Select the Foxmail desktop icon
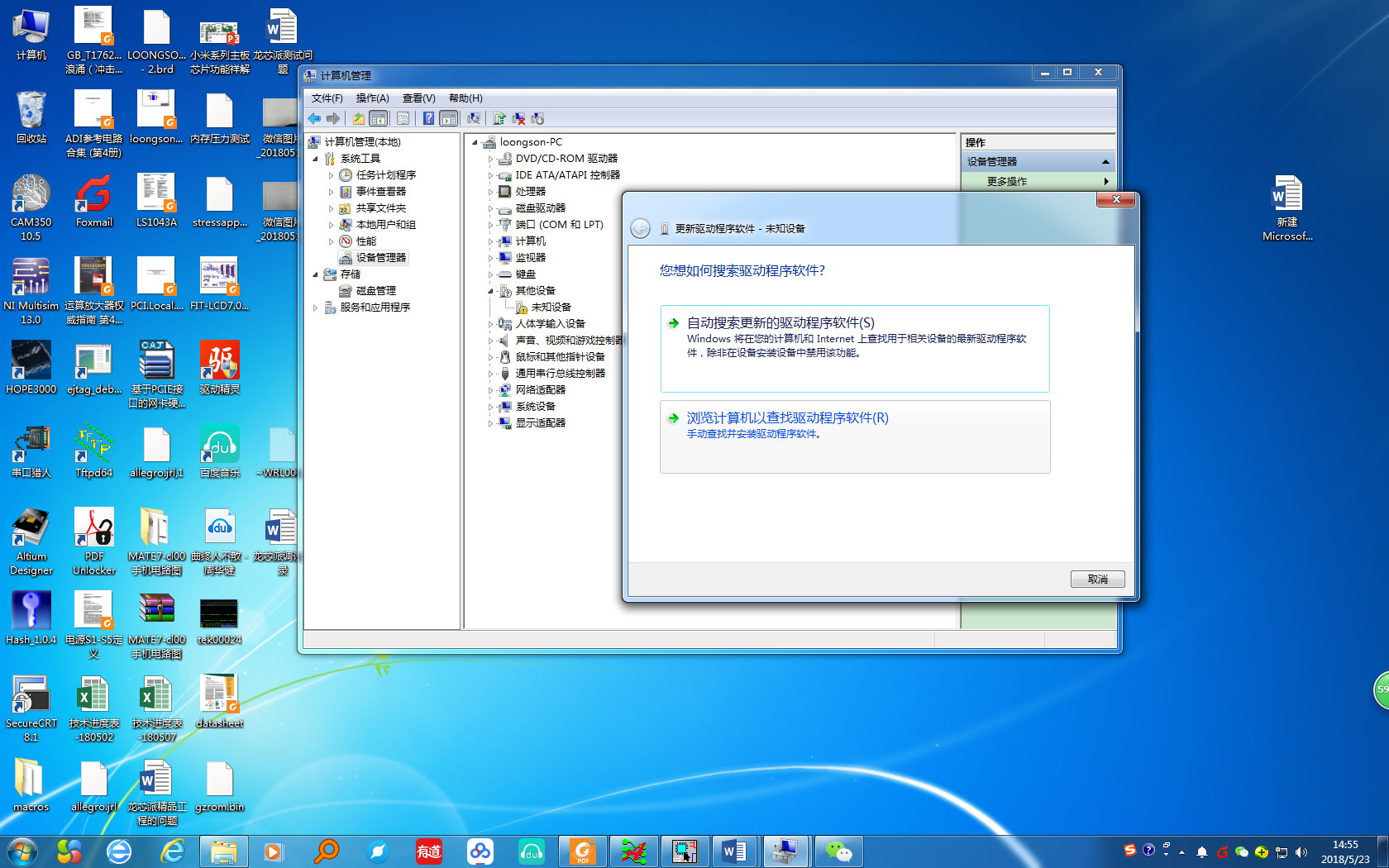Image resolution: width=1389 pixels, height=868 pixels. click(94, 201)
